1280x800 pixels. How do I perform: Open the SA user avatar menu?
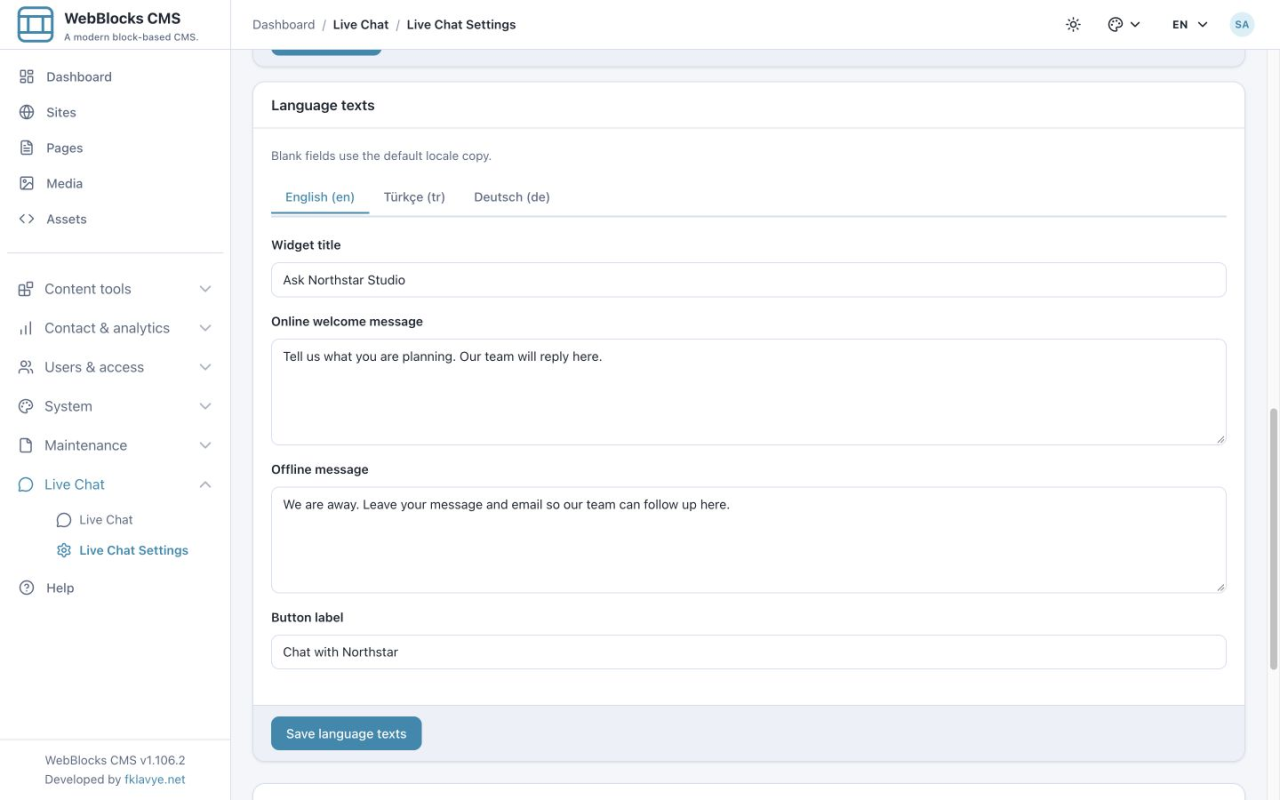1242,25
